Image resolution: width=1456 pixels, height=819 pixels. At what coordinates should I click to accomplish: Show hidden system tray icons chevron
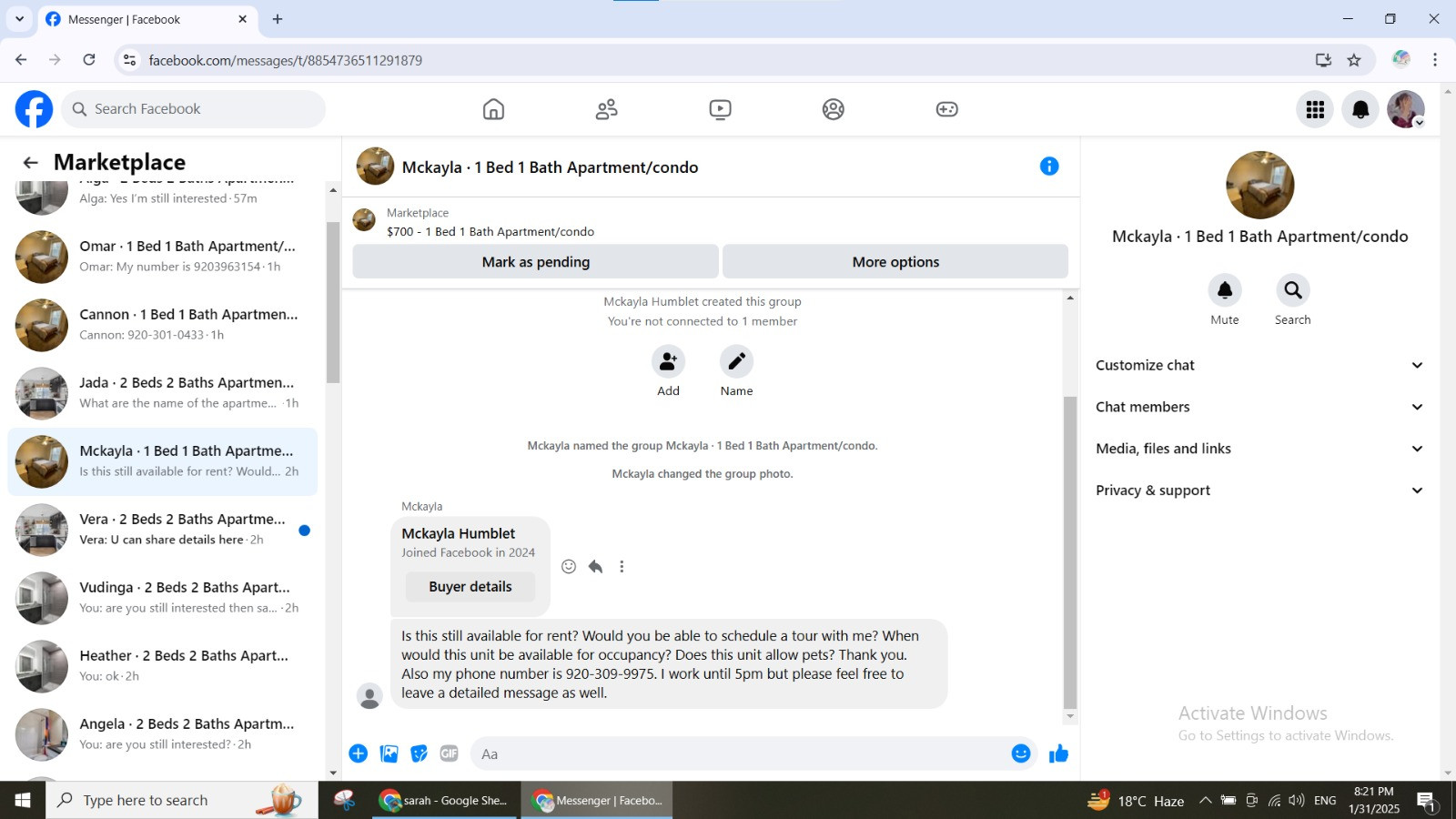pos(1205,801)
